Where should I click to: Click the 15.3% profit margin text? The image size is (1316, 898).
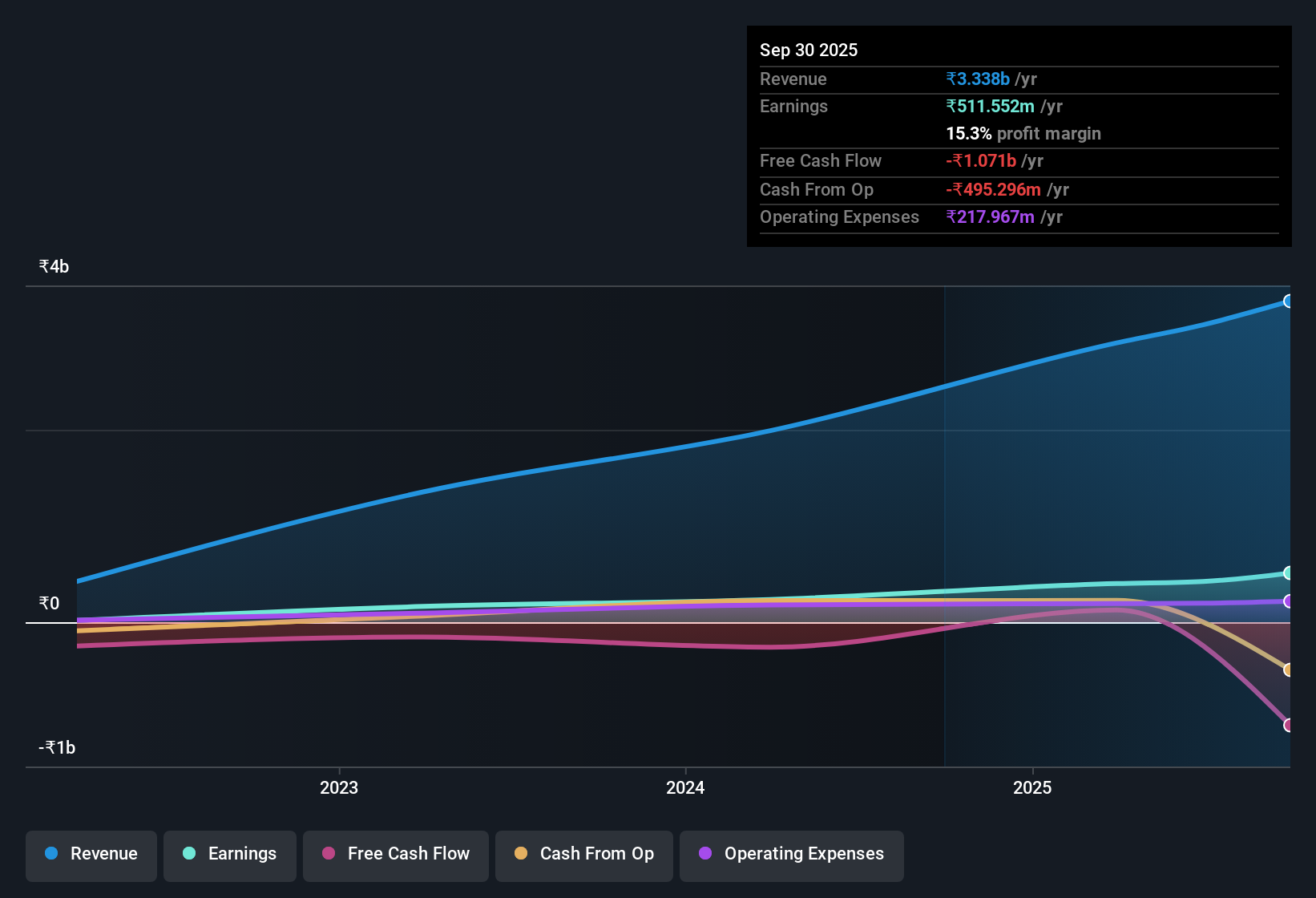[x=1023, y=133]
